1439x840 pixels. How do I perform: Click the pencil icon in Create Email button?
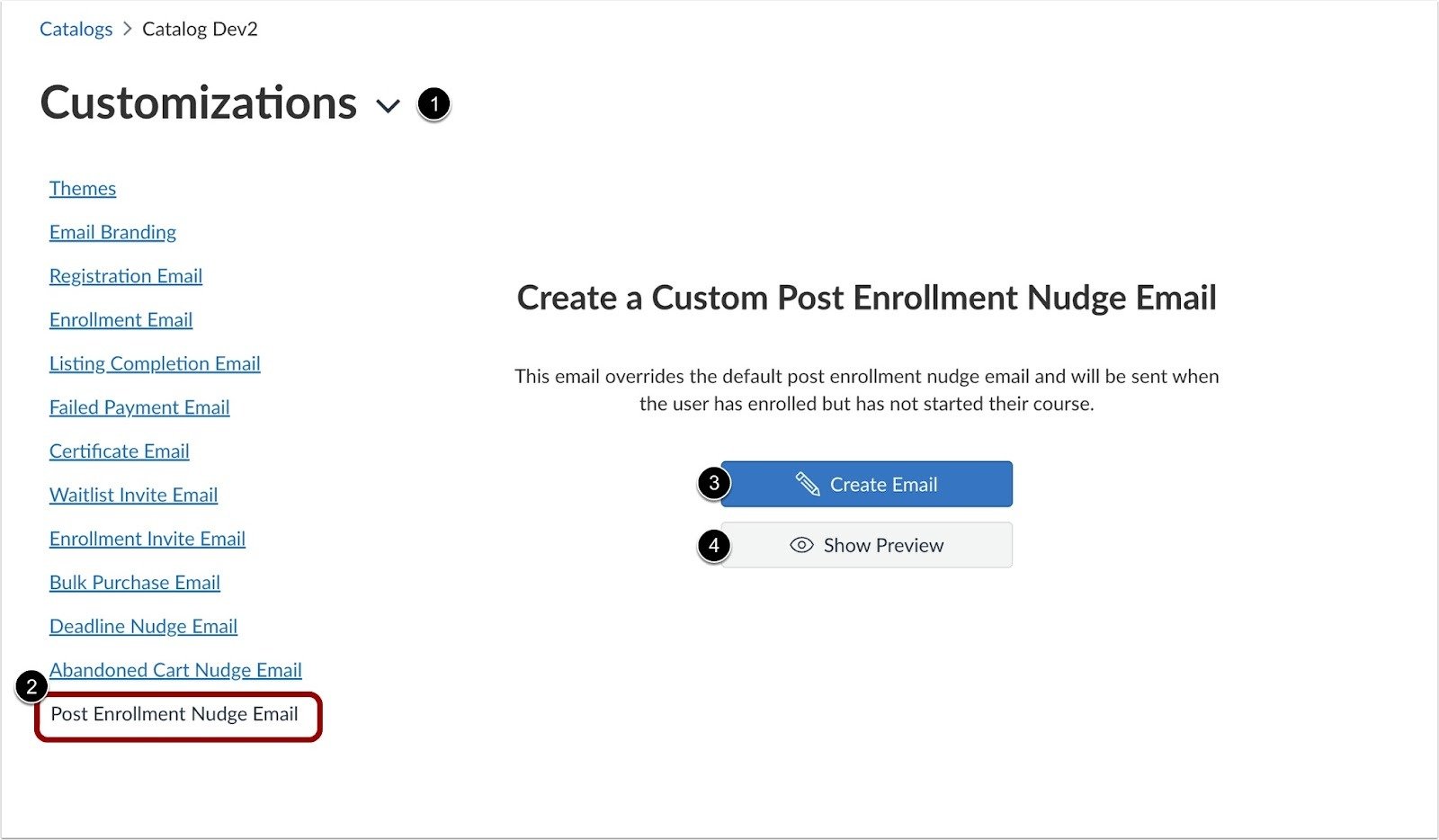click(807, 483)
